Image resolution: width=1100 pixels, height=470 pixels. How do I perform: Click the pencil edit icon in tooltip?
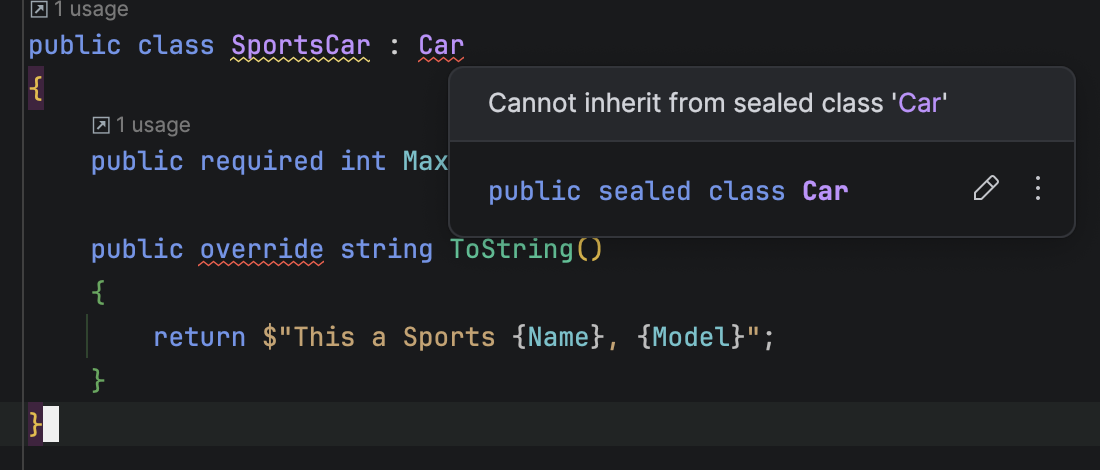[986, 189]
